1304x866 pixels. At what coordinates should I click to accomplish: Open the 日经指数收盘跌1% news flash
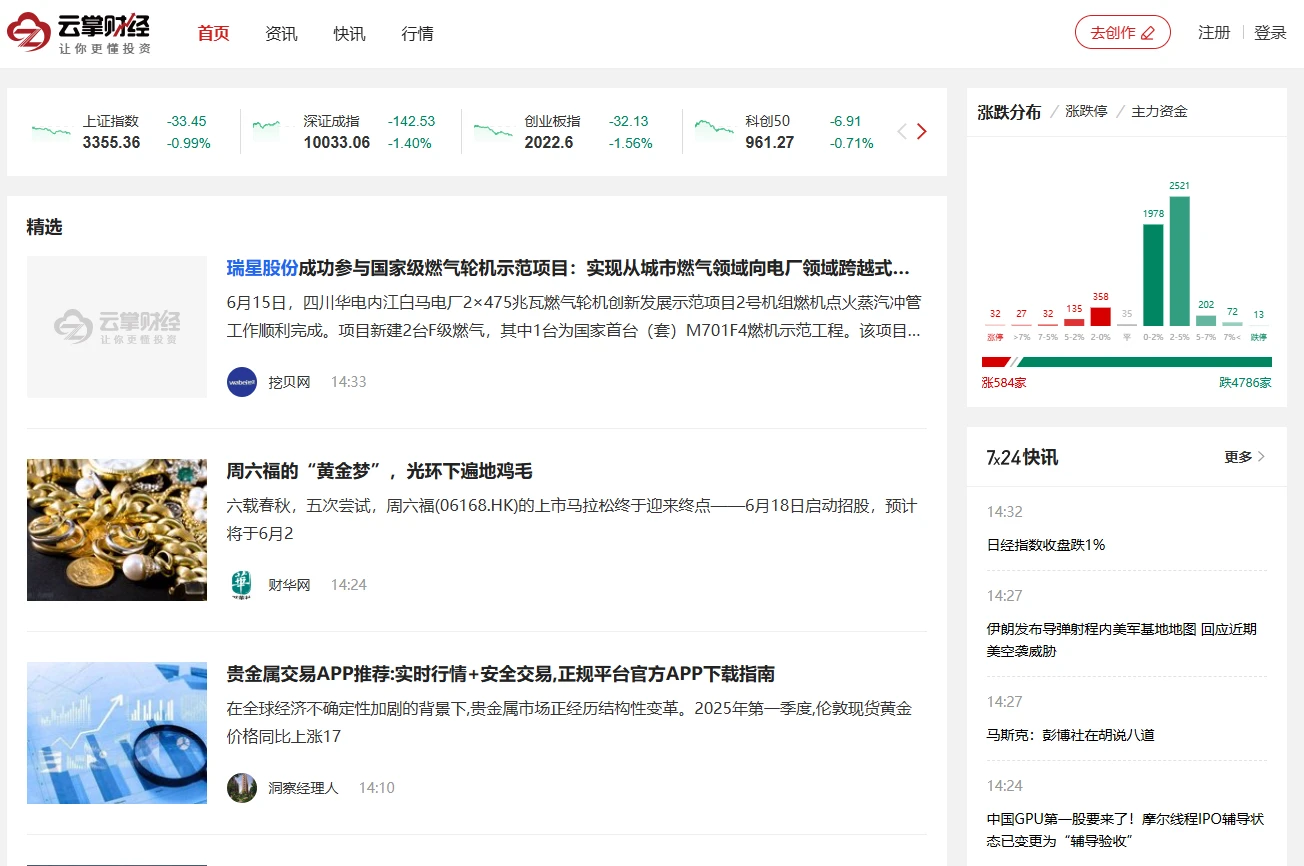point(1046,545)
